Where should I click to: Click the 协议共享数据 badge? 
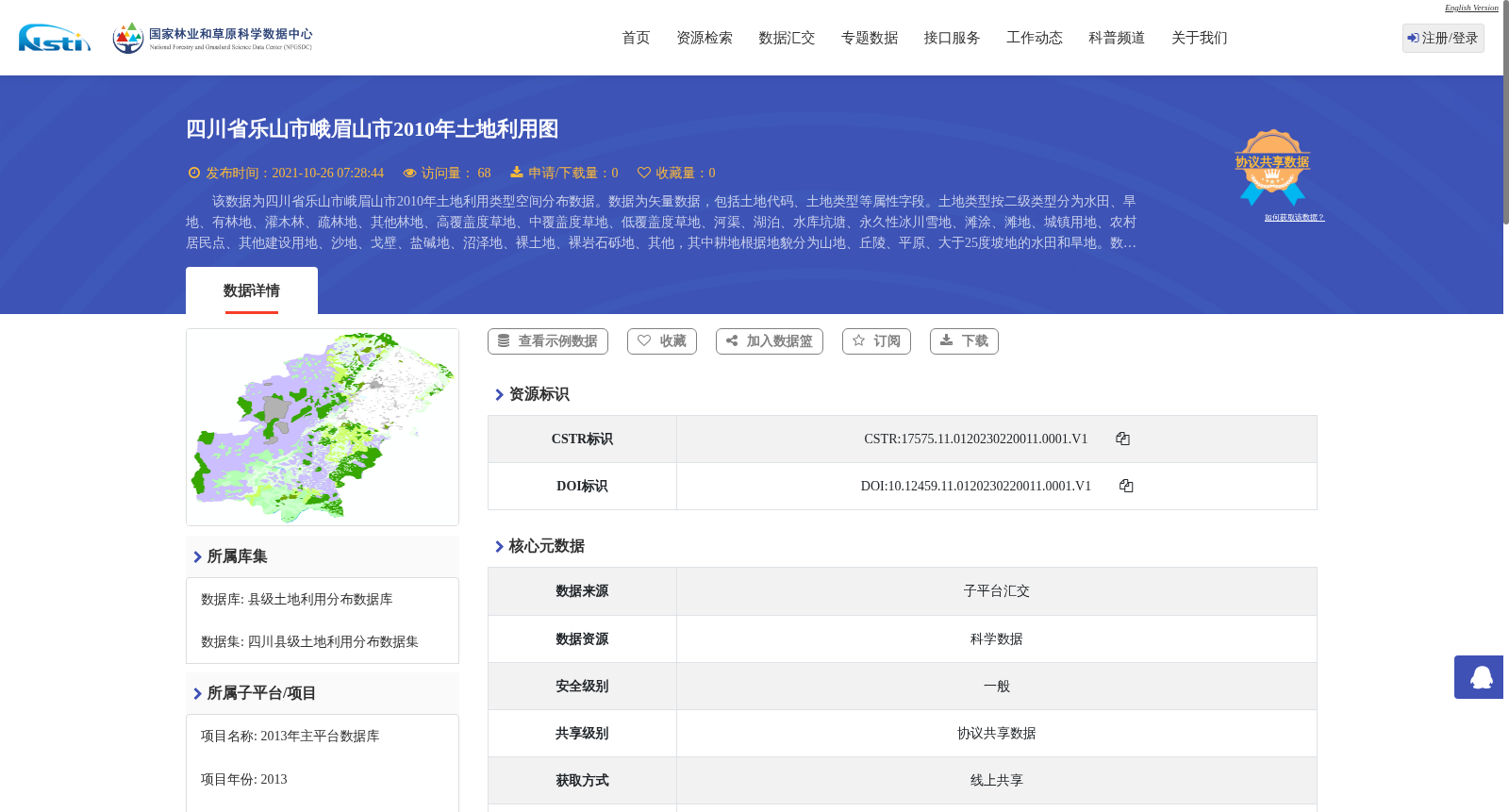click(1272, 167)
